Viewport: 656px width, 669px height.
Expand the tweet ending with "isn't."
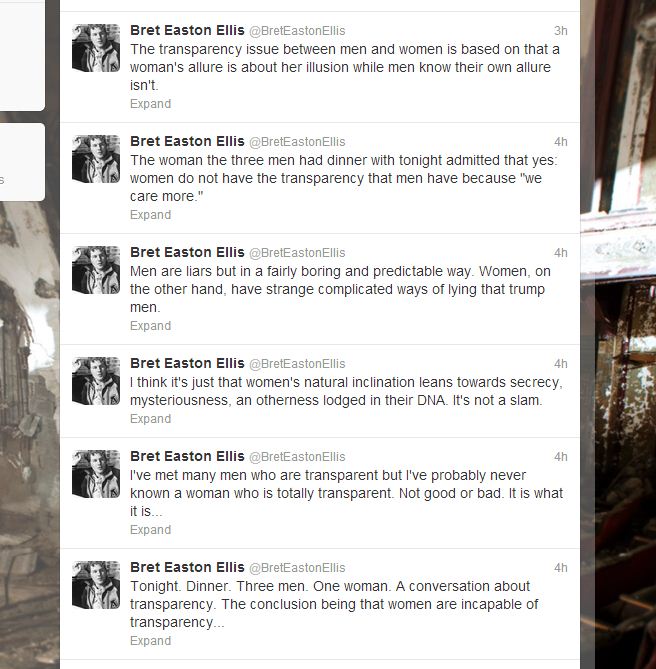pyautogui.click(x=151, y=104)
